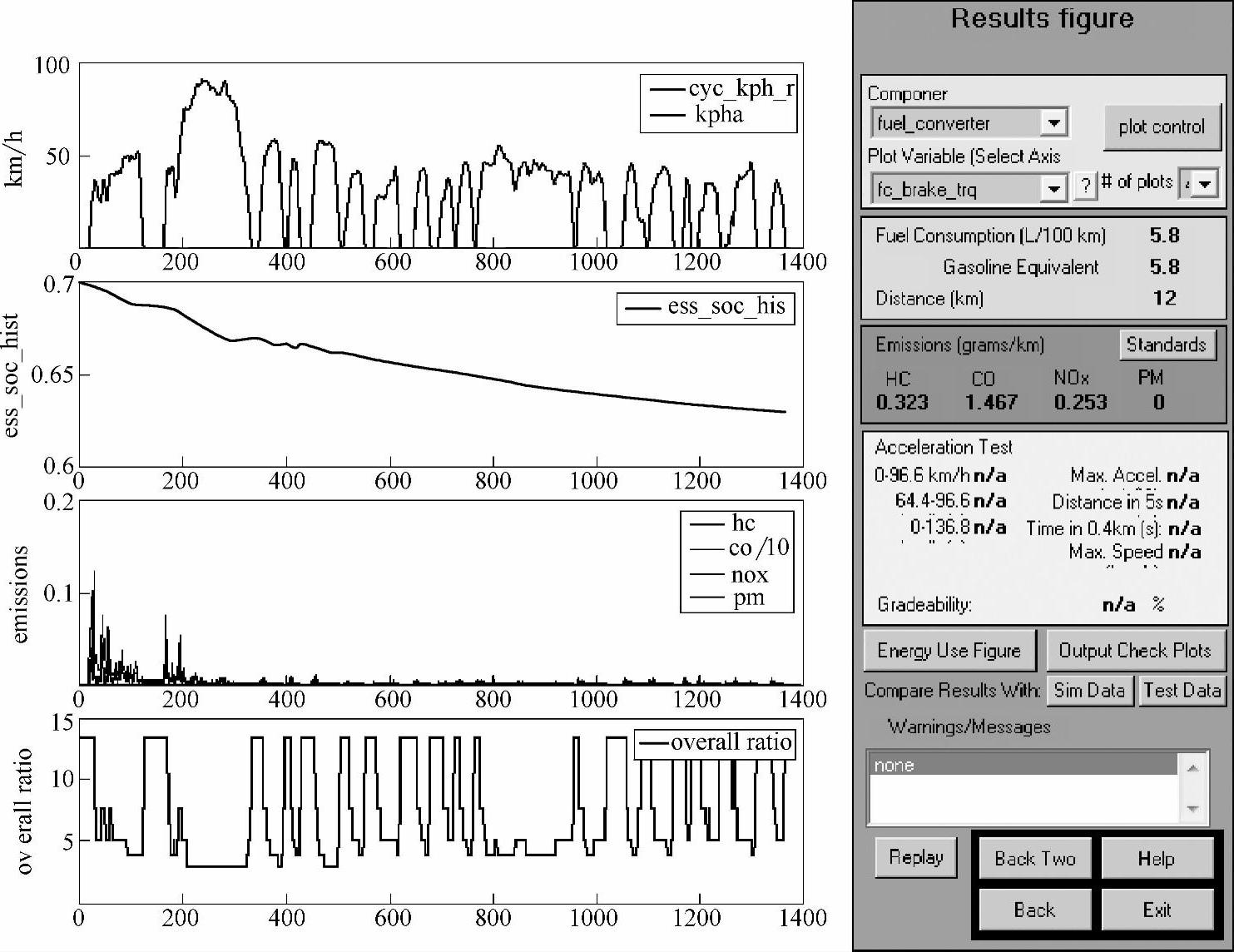The height and width of the screenshot is (952, 1234).
Task: Open Output Check Plots
Action: click(x=1135, y=651)
